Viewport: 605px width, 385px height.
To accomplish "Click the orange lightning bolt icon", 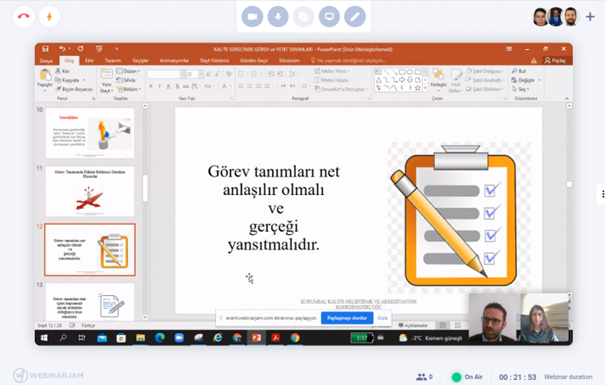I will point(49,17).
